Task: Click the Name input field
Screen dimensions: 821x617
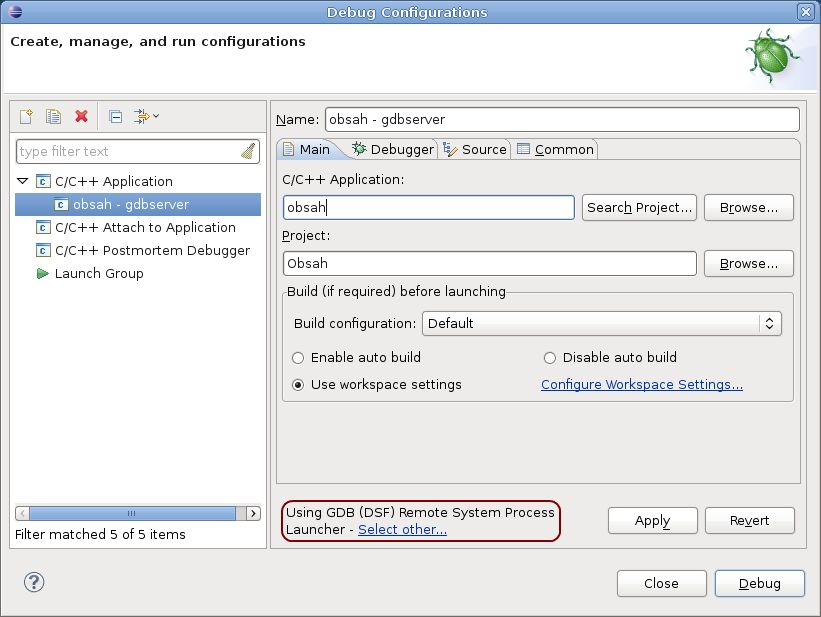Action: pos(562,119)
